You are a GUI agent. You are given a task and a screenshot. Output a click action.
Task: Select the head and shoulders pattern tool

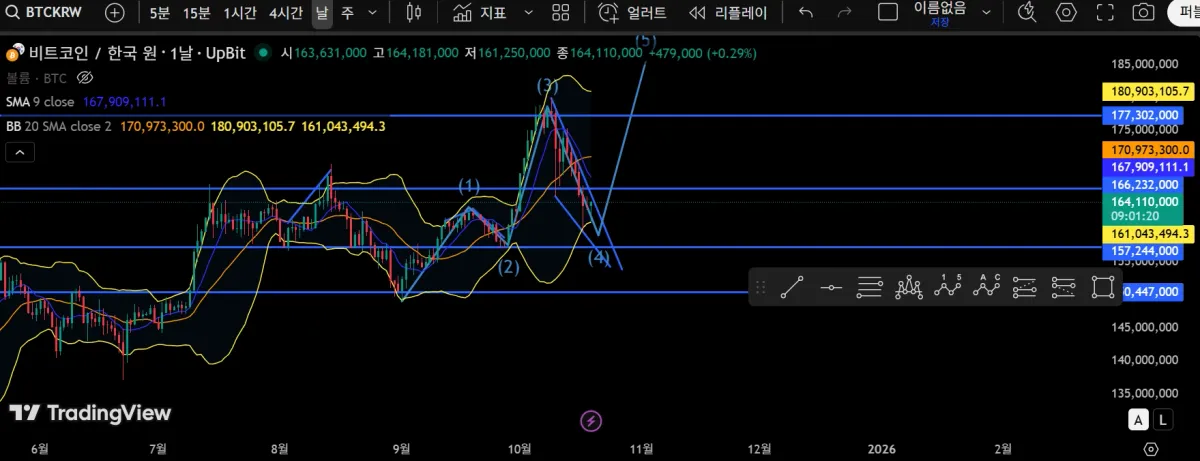point(909,287)
